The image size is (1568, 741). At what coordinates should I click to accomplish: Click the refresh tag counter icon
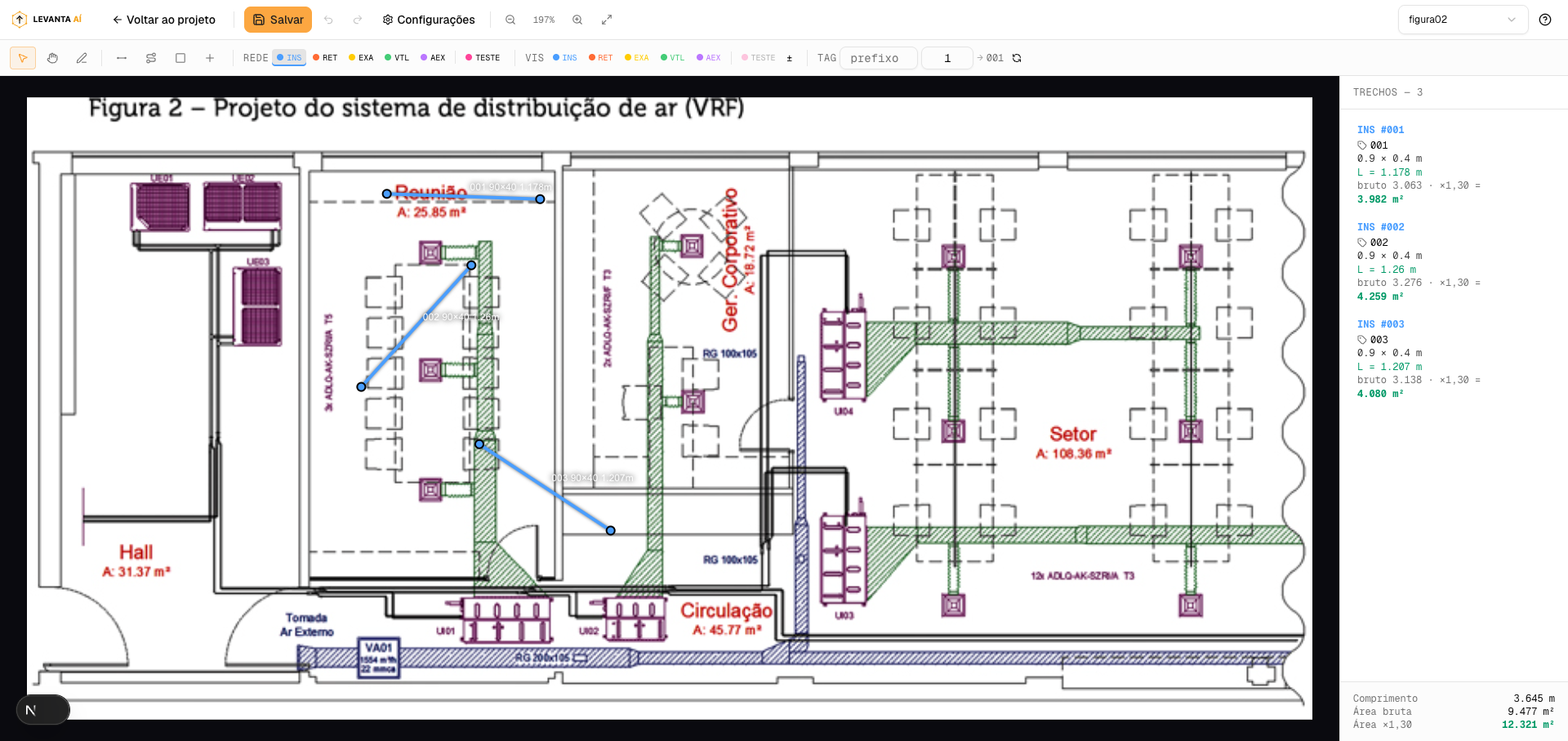1017,58
